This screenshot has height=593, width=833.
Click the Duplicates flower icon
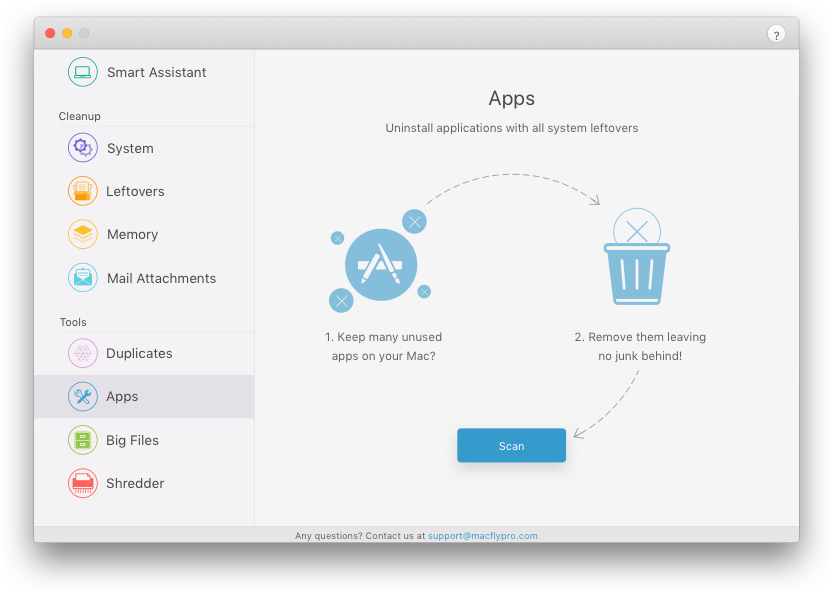(x=82, y=353)
